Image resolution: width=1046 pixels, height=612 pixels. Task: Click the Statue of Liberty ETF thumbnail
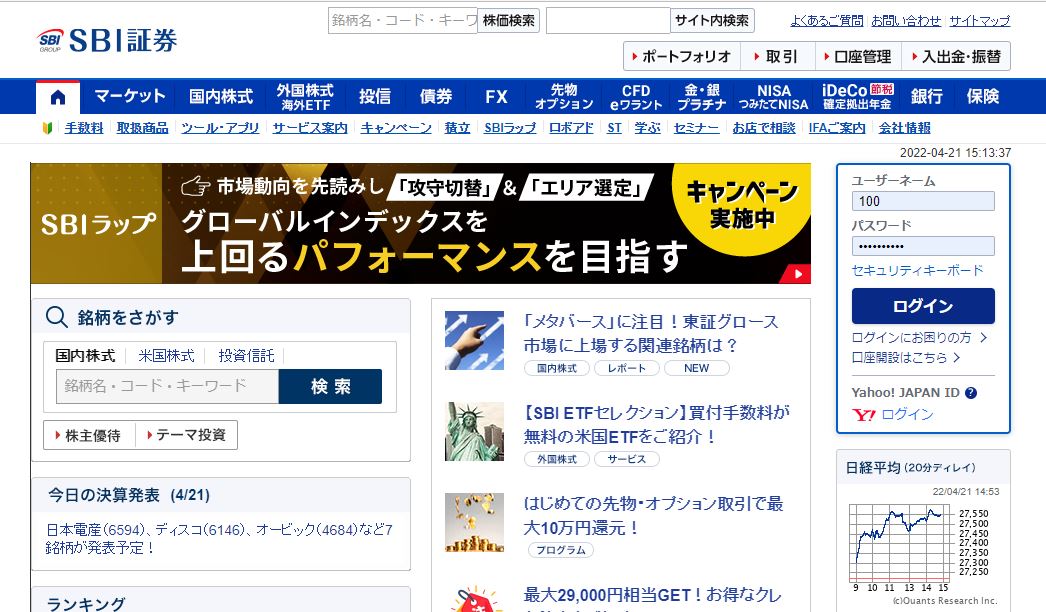(x=474, y=431)
